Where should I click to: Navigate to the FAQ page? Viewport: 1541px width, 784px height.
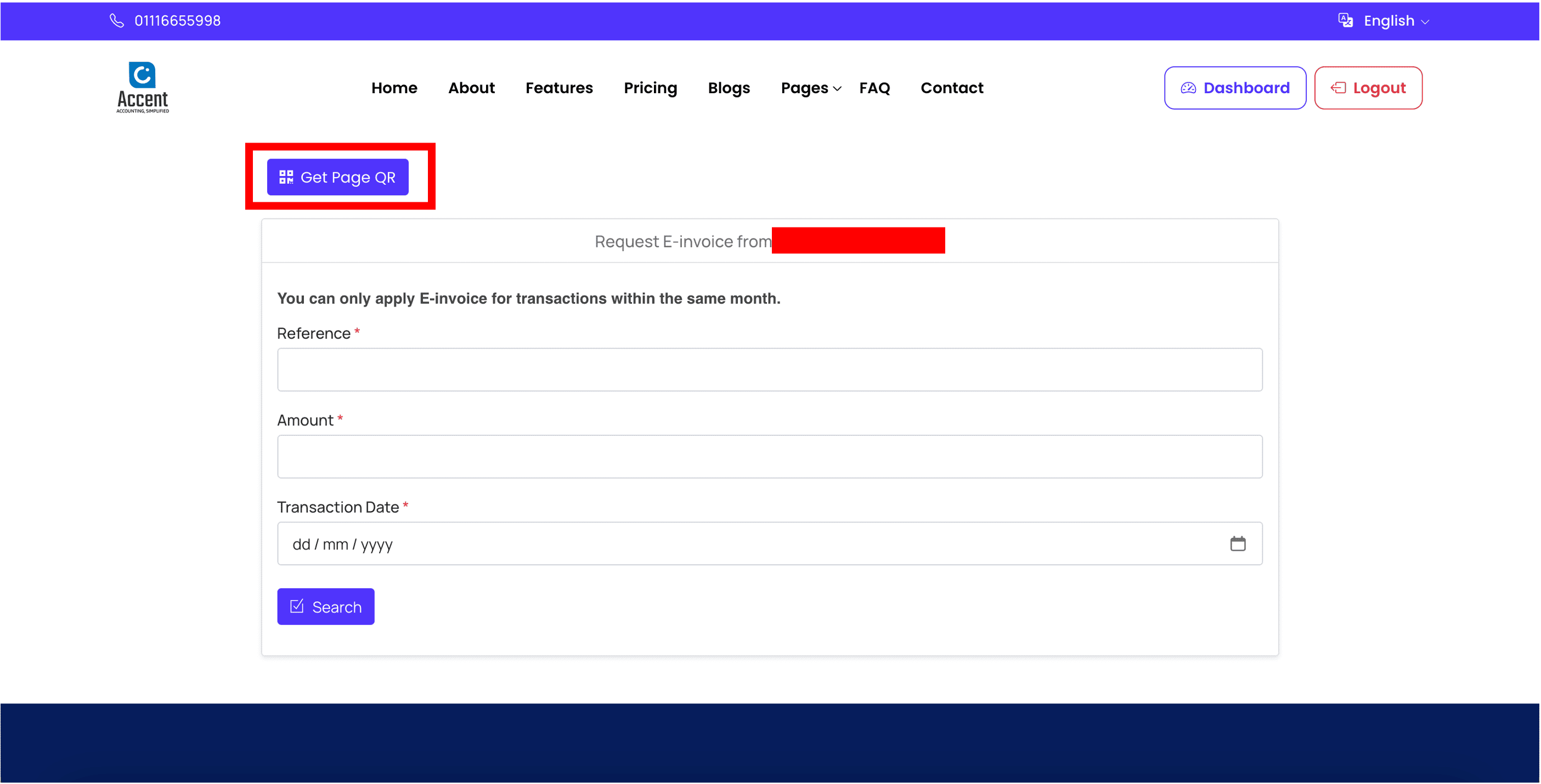pos(874,88)
